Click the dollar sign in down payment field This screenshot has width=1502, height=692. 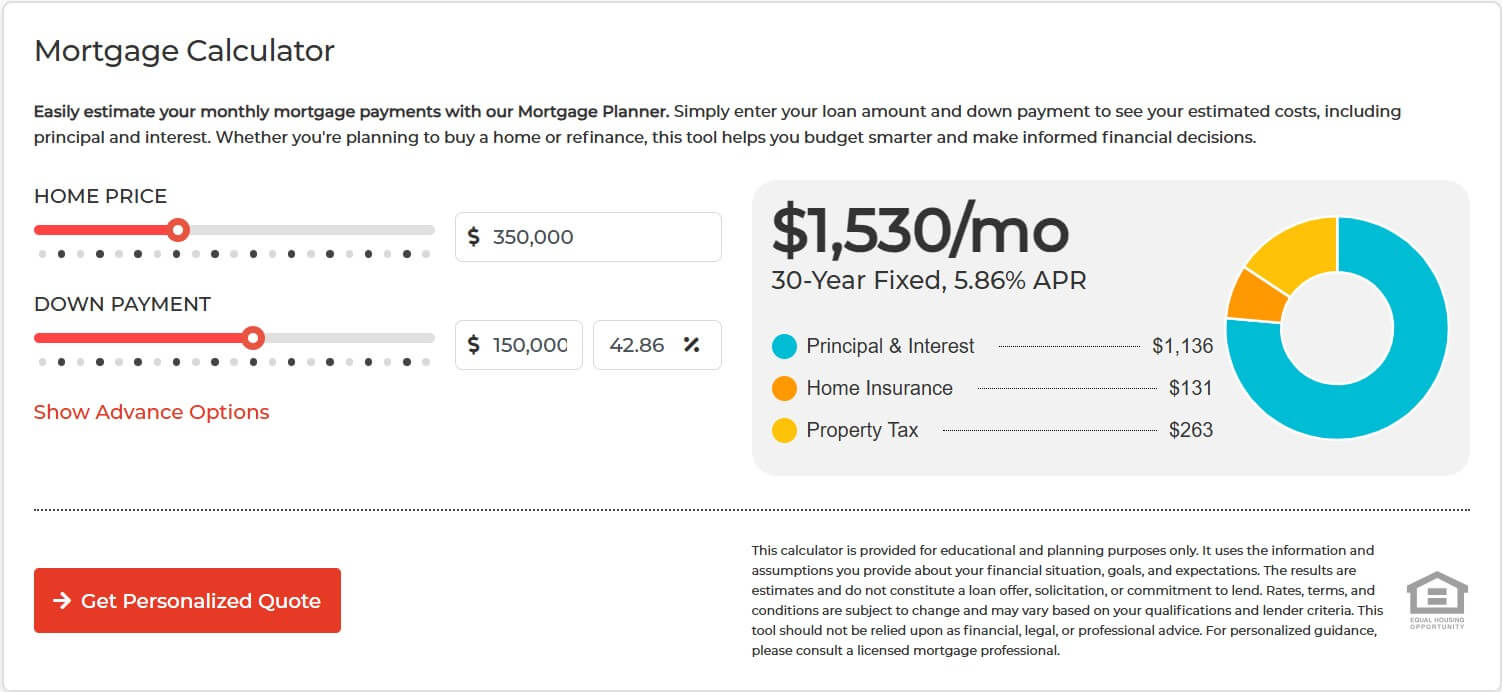coord(474,345)
